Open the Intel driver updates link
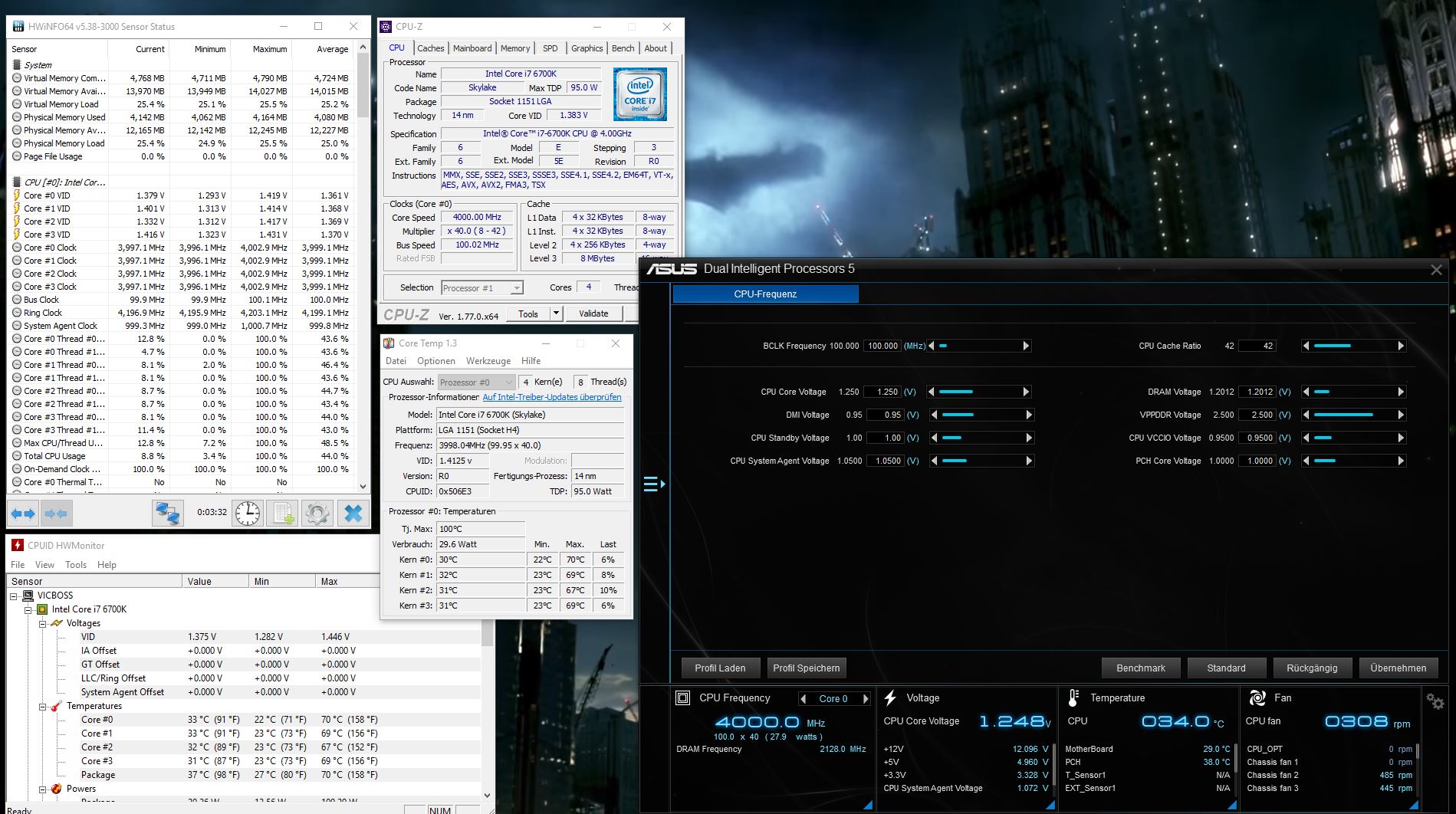 (x=552, y=397)
